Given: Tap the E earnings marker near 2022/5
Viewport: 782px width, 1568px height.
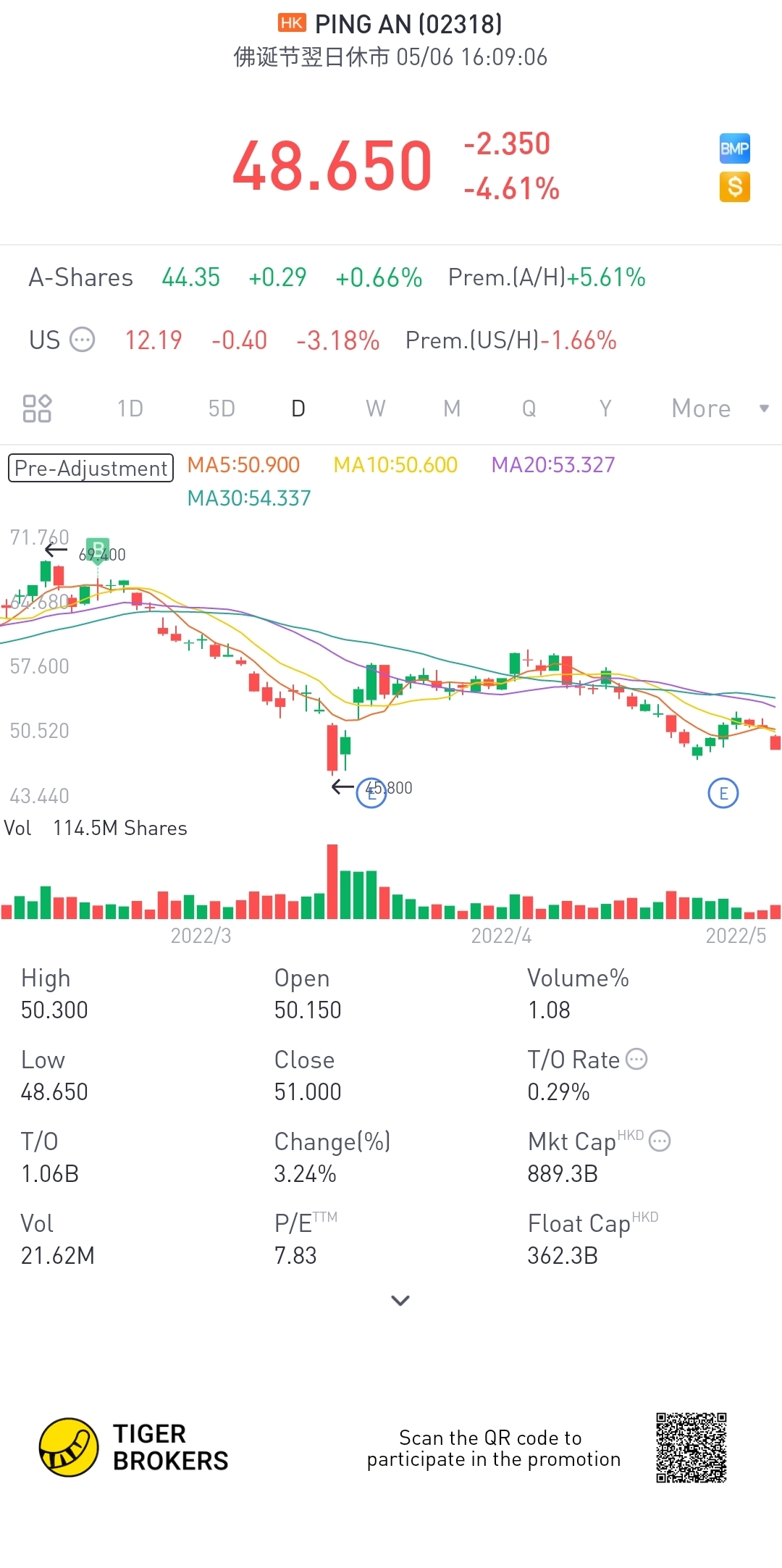Looking at the screenshot, I should 723,794.
